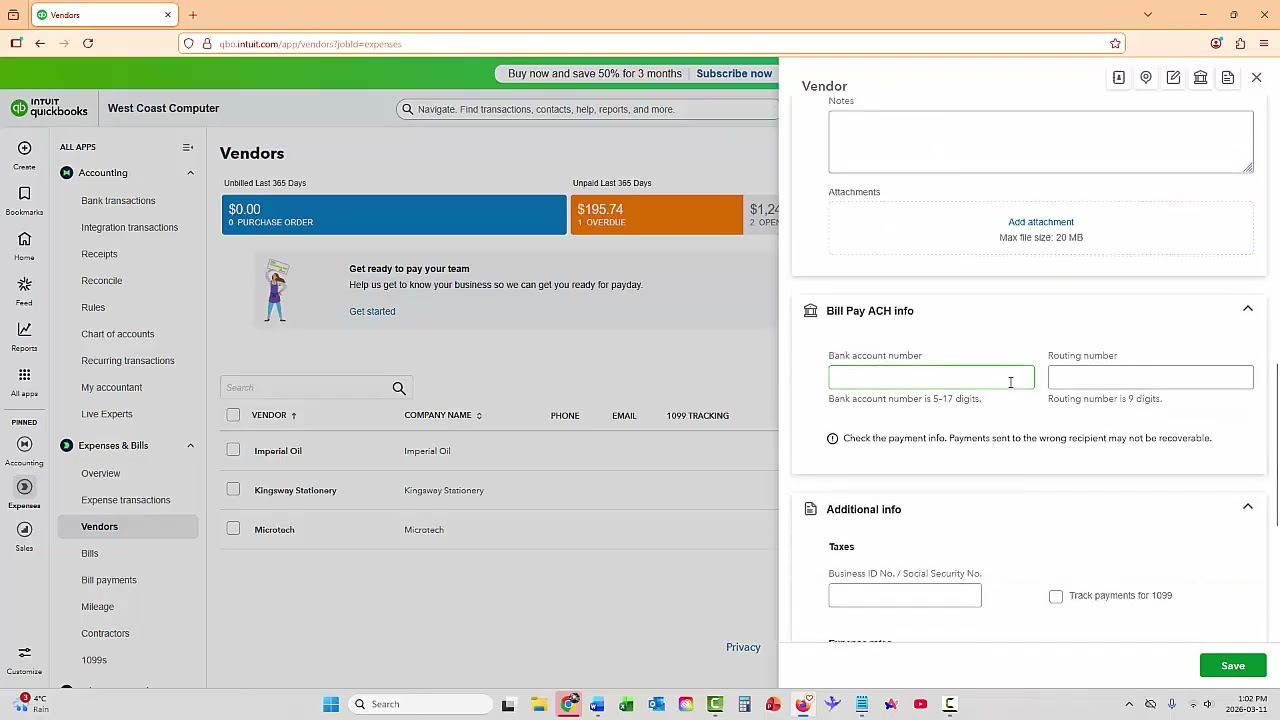
Task: Open Privacy link
Action: pyautogui.click(x=743, y=647)
